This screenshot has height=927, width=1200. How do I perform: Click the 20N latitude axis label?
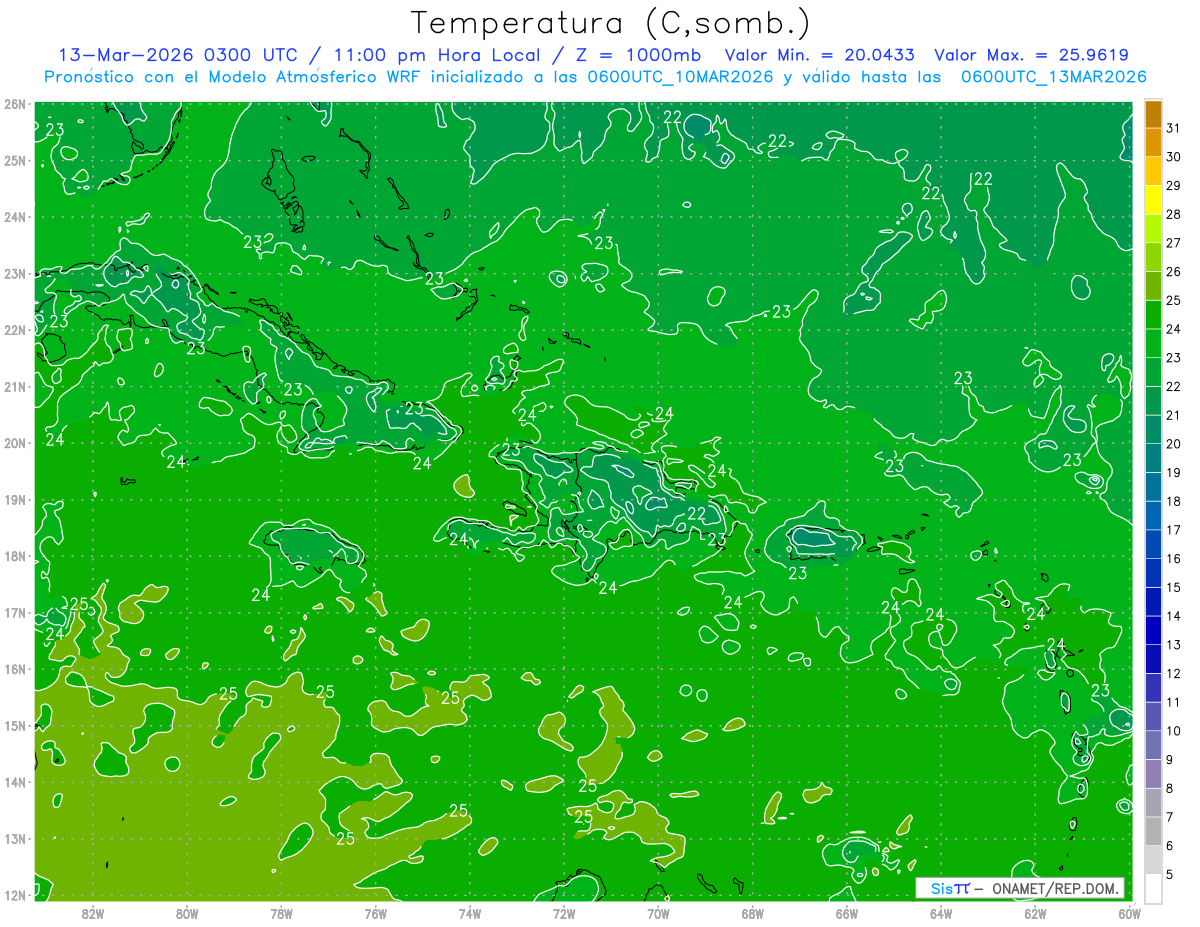point(14,443)
